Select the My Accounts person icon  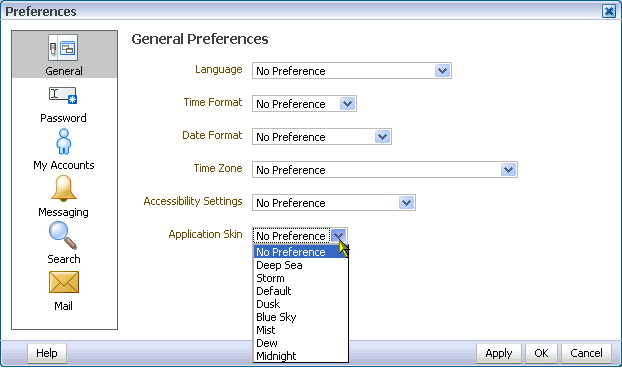(x=63, y=142)
